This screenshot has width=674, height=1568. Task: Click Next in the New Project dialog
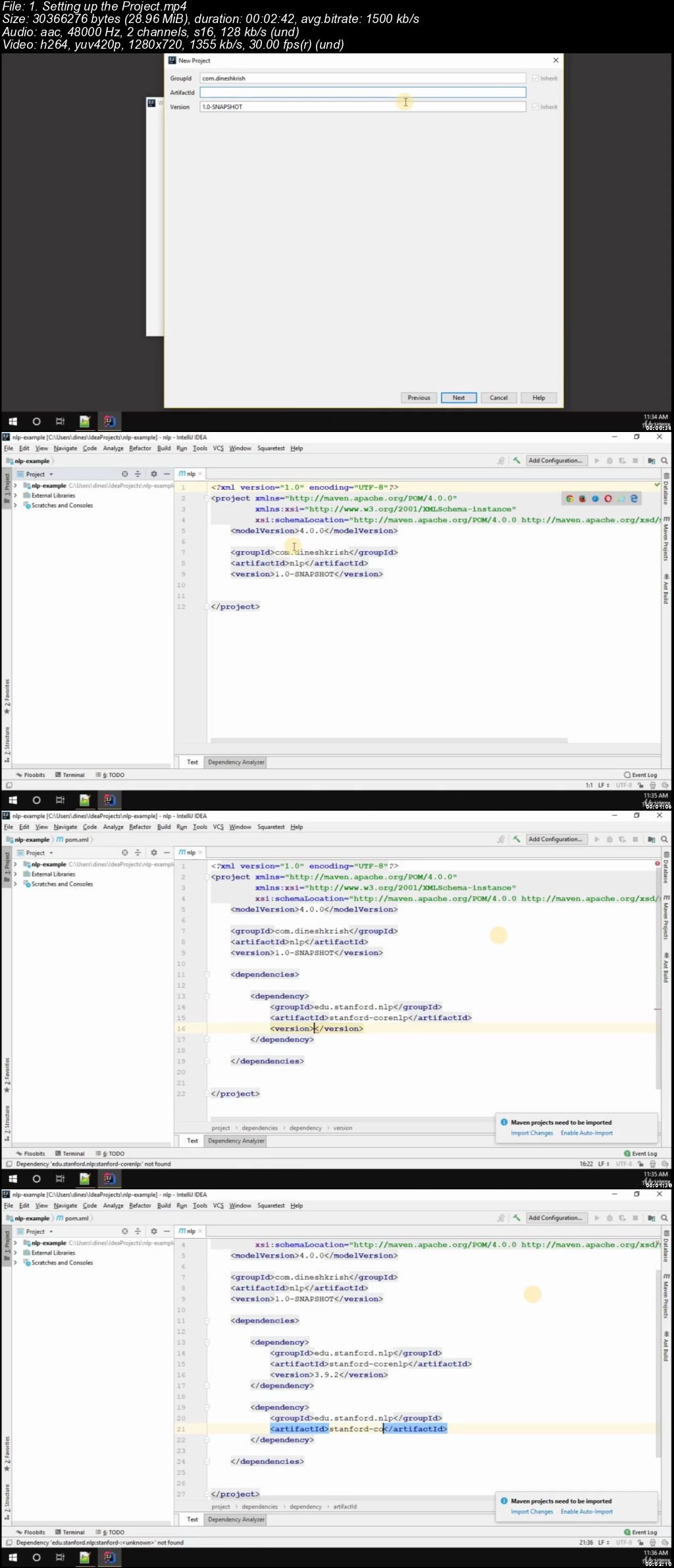(x=459, y=398)
